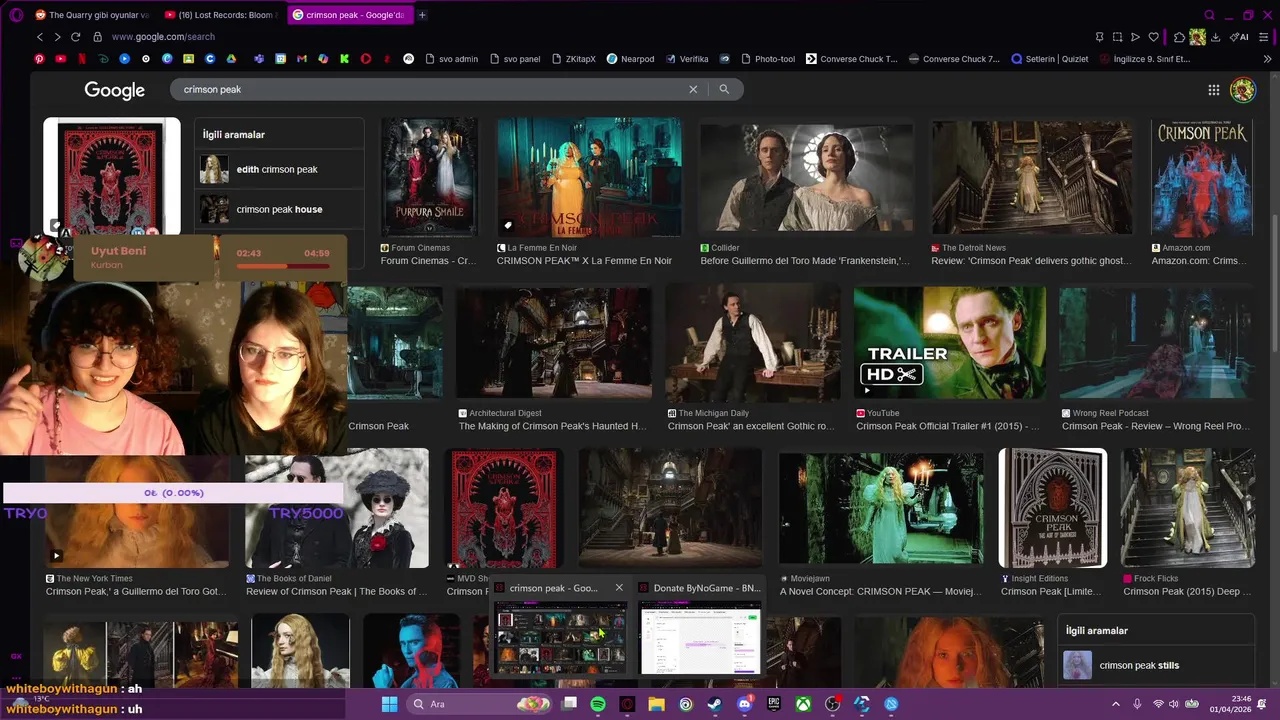Open the Windows Start menu
Screen dimensions: 1280x720
[389, 704]
